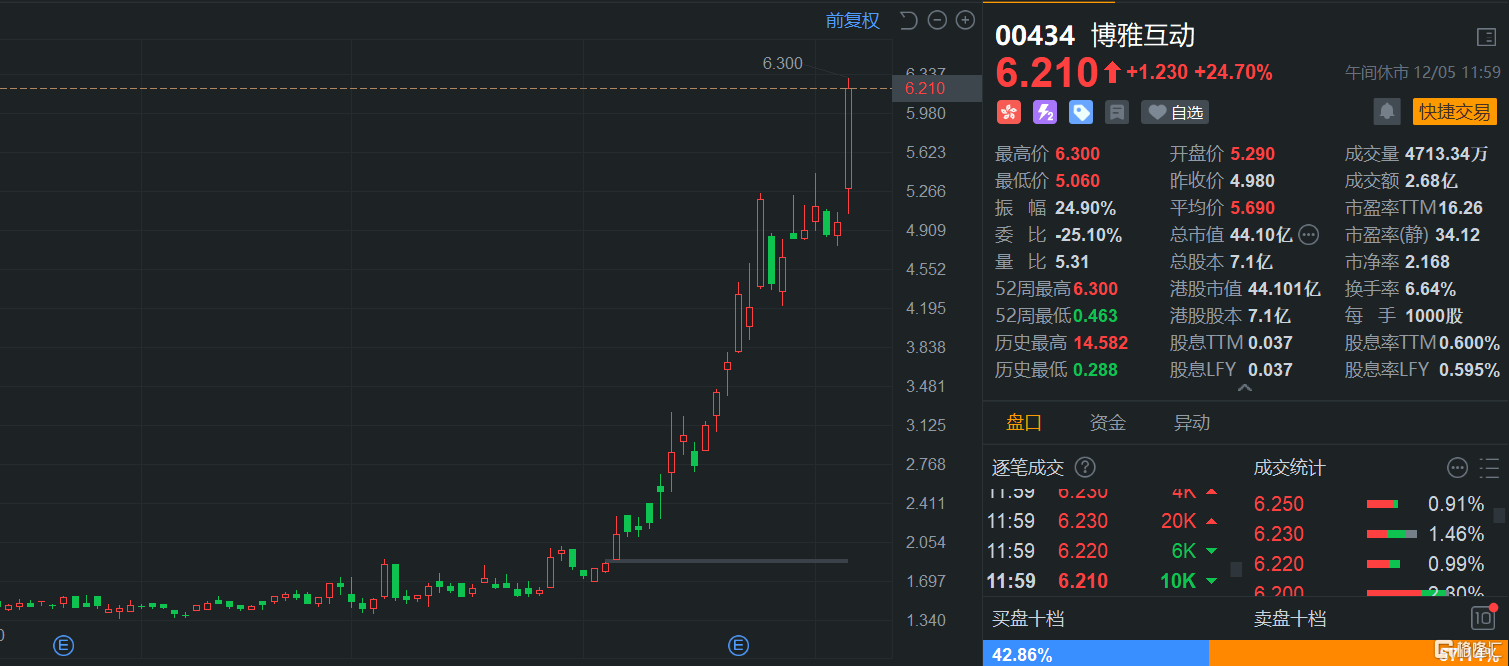Screen dimensions: 1509x666
Task: Click the 市净率 value 2.168
Action: (x=1427, y=262)
